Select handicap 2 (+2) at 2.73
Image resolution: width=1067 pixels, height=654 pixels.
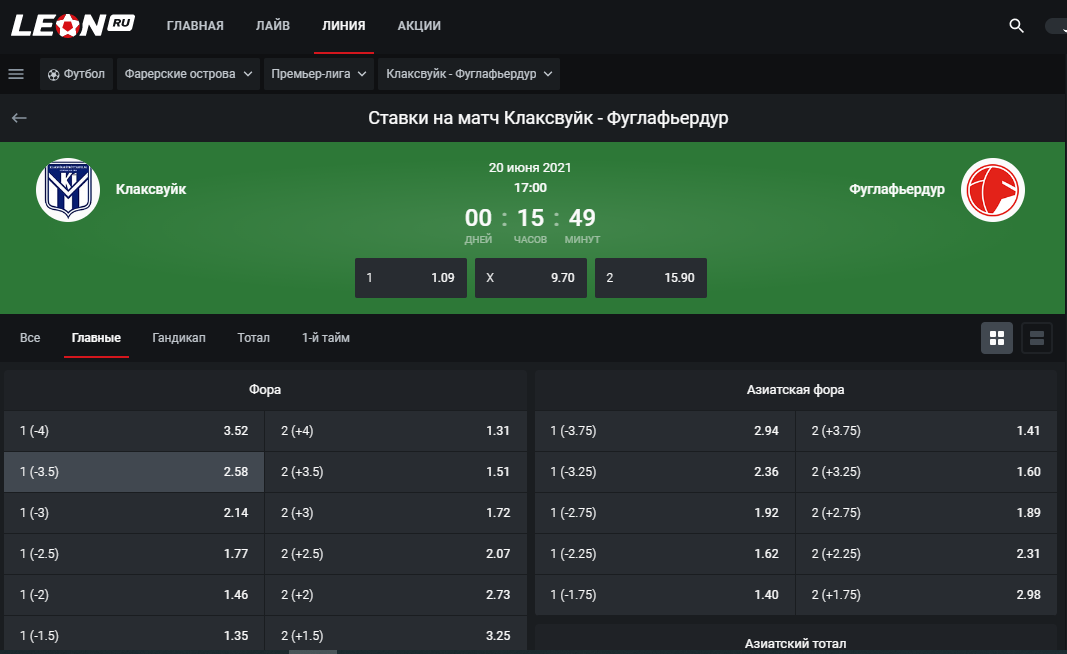pos(396,595)
